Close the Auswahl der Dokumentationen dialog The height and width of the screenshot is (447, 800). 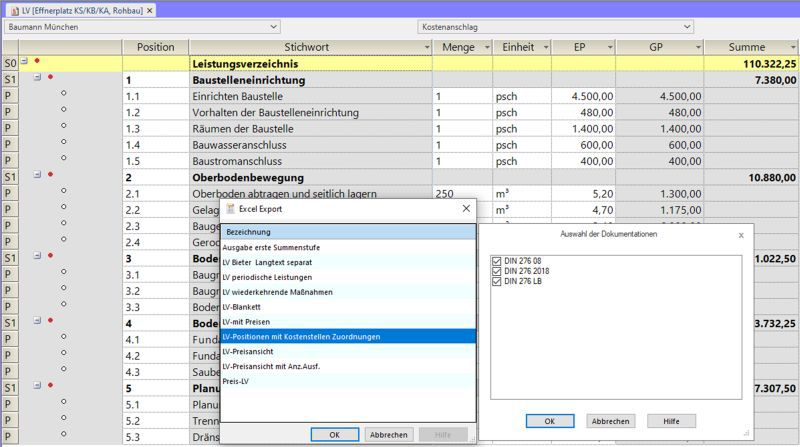pos(740,235)
